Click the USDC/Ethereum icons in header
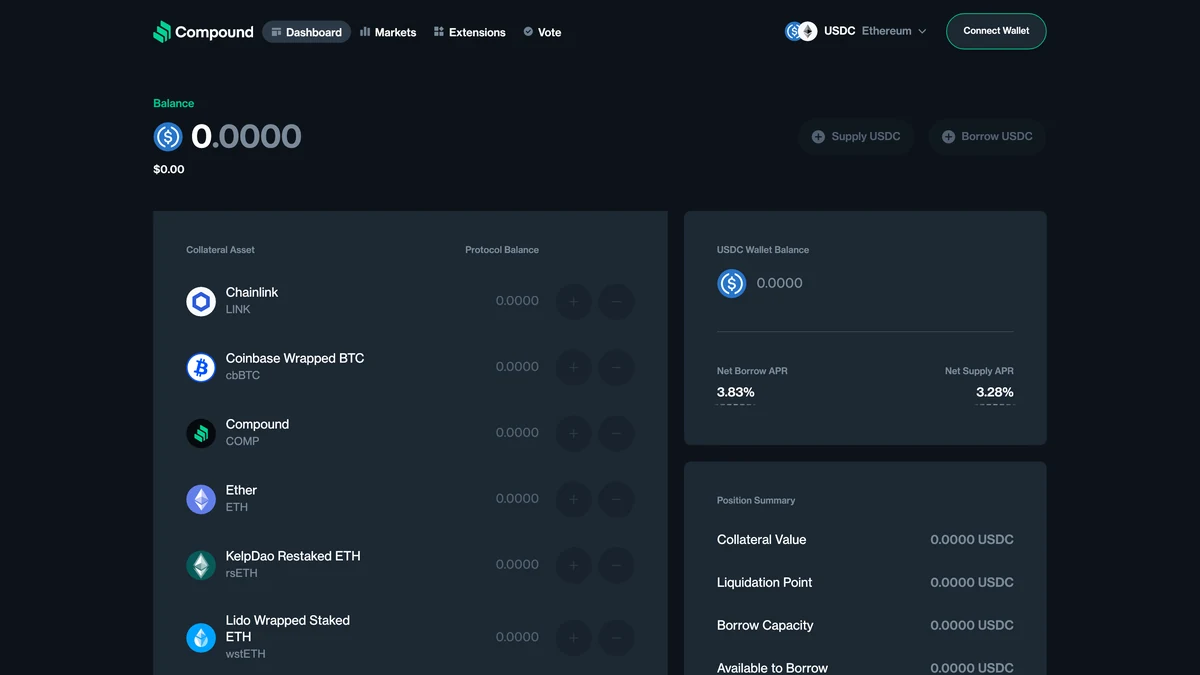This screenshot has width=1200, height=675. [801, 31]
